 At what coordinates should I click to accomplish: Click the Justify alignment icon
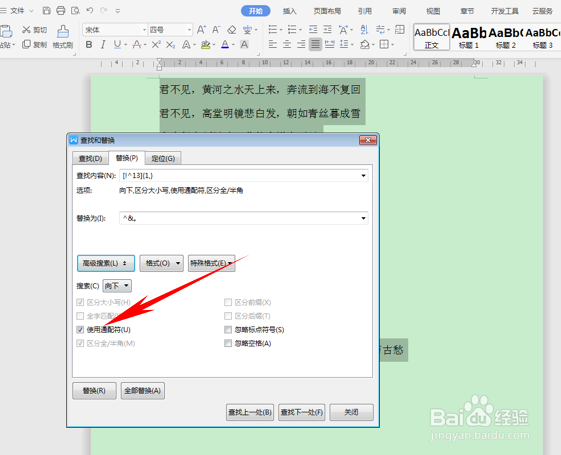pyautogui.click(x=315, y=45)
